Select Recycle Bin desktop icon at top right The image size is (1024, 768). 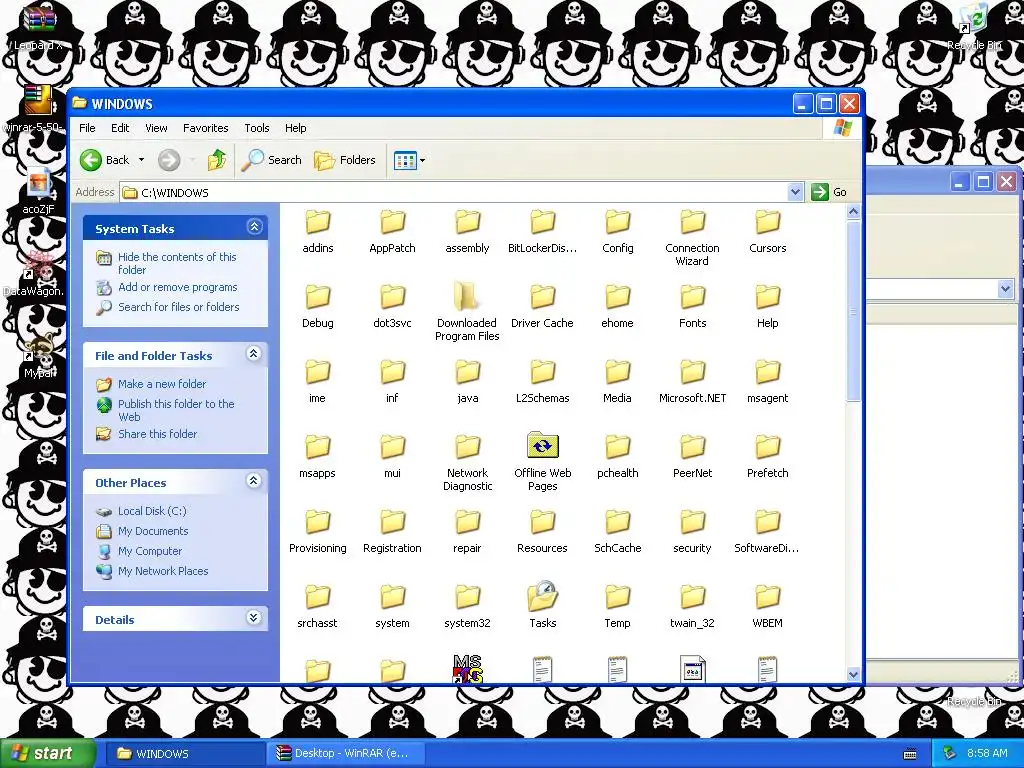tap(974, 26)
